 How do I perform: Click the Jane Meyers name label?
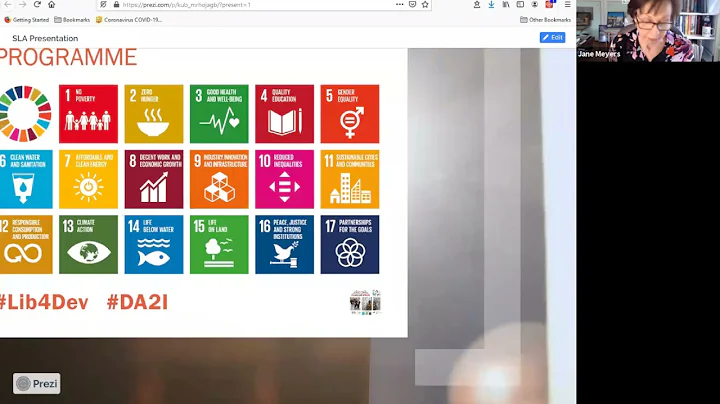599,54
